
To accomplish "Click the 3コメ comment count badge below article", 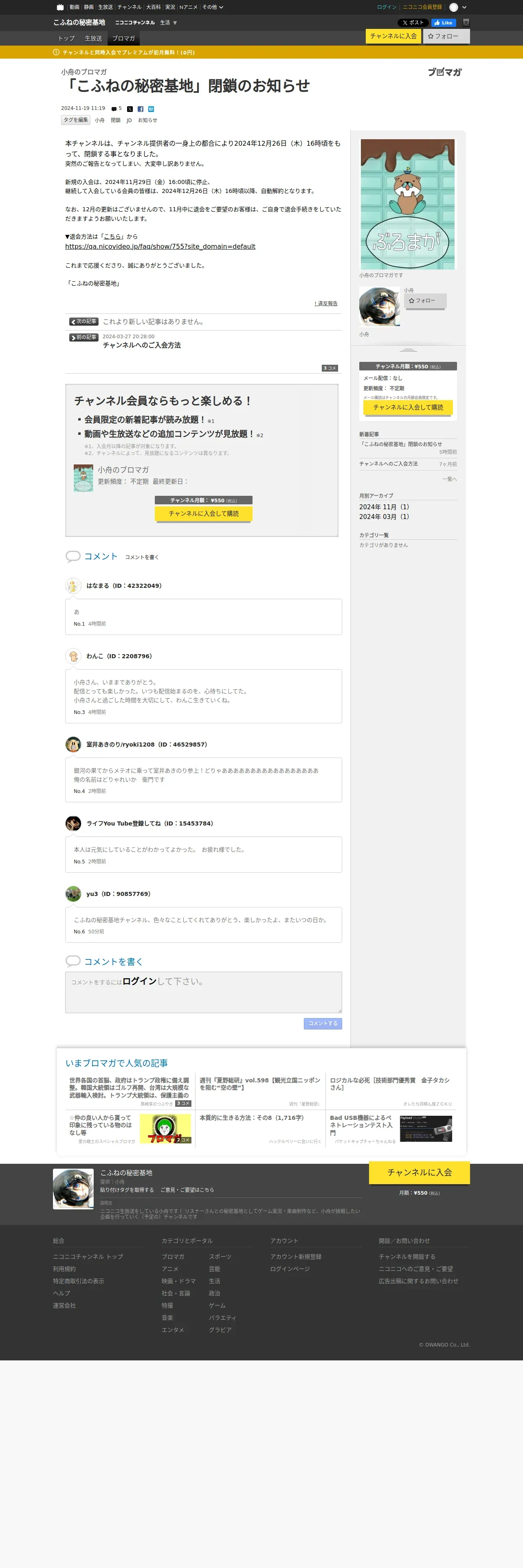I will [x=330, y=368].
